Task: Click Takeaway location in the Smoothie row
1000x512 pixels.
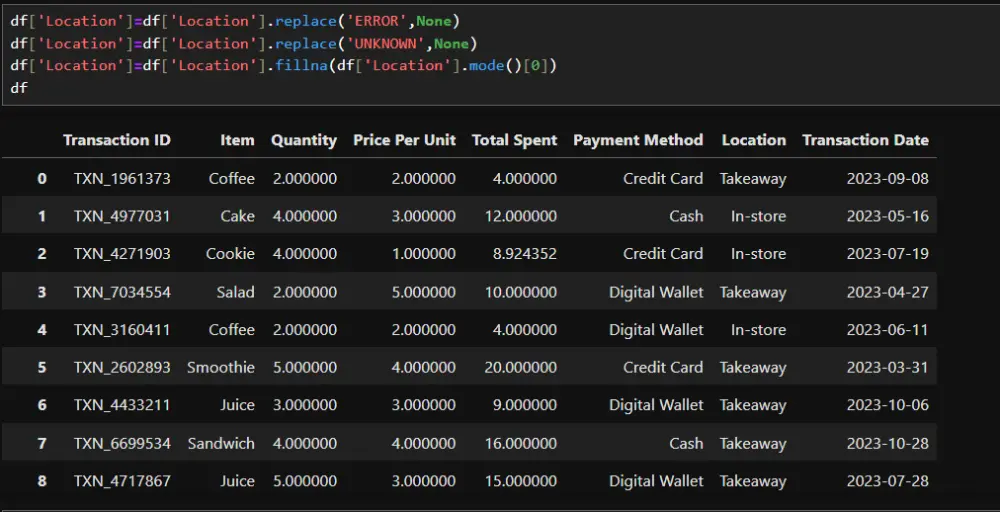Action: [x=753, y=367]
